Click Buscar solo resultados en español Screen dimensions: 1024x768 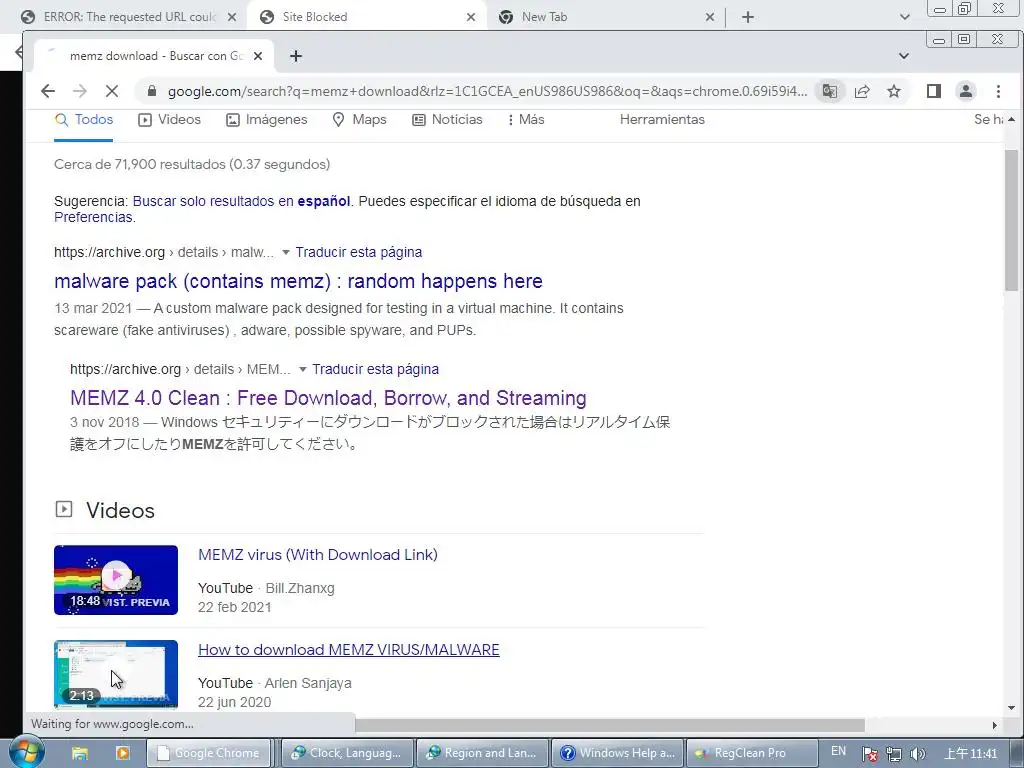click(242, 201)
